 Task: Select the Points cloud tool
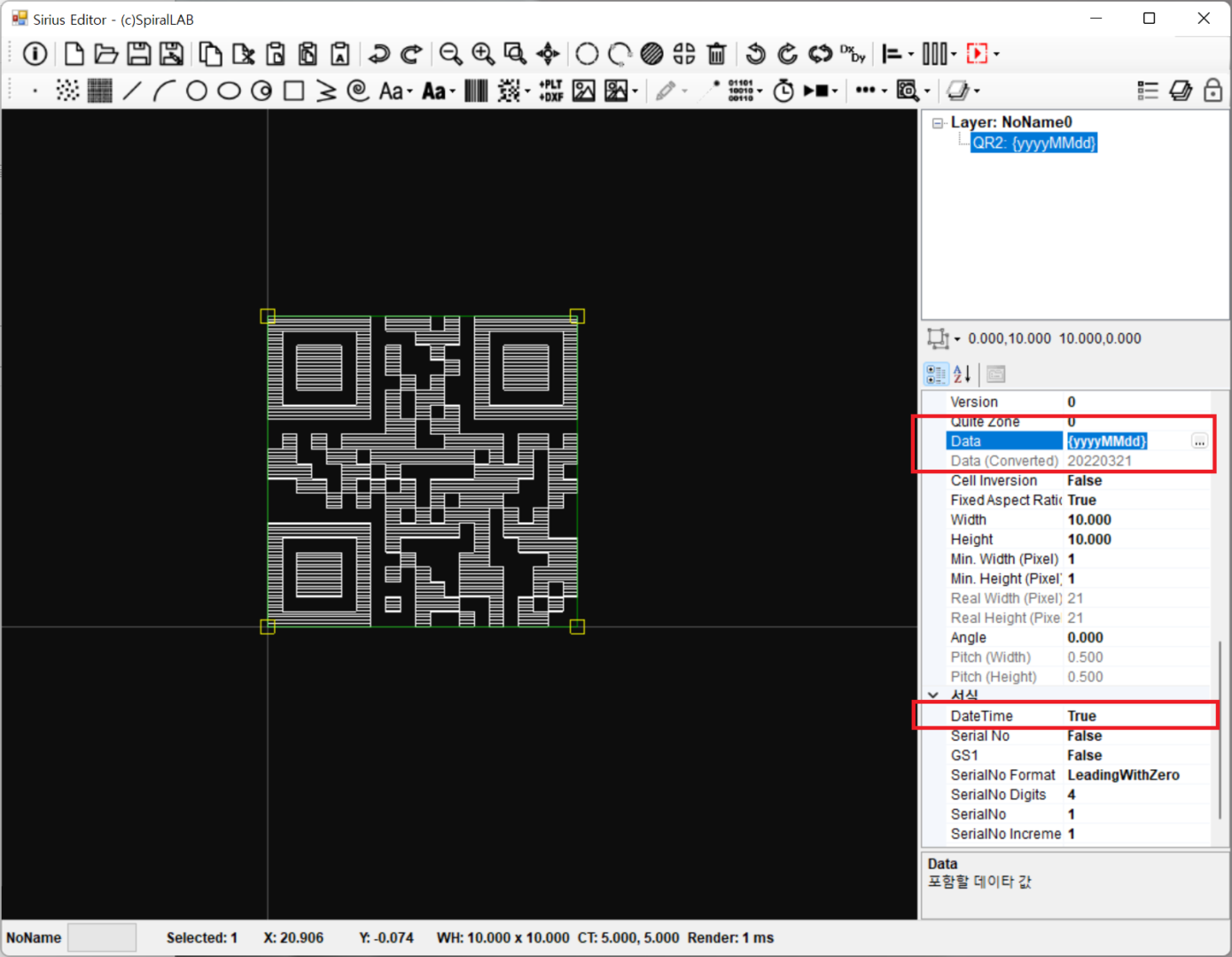(x=67, y=90)
